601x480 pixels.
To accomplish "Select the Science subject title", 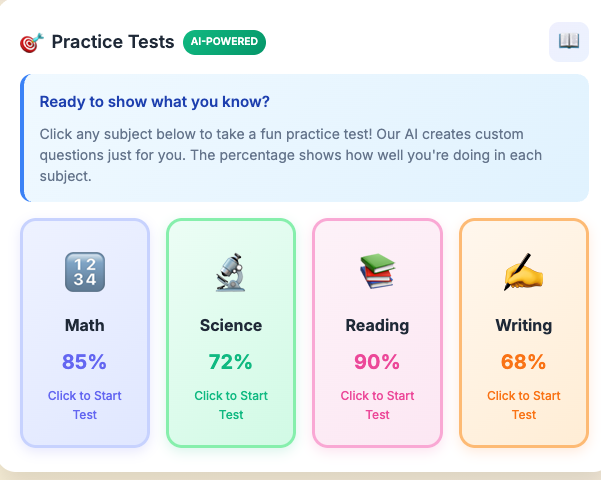I will [x=231, y=325].
